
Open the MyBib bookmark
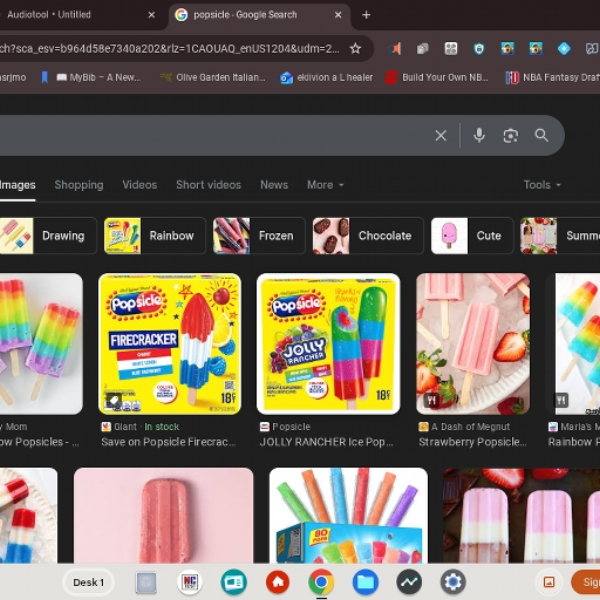click(98, 77)
